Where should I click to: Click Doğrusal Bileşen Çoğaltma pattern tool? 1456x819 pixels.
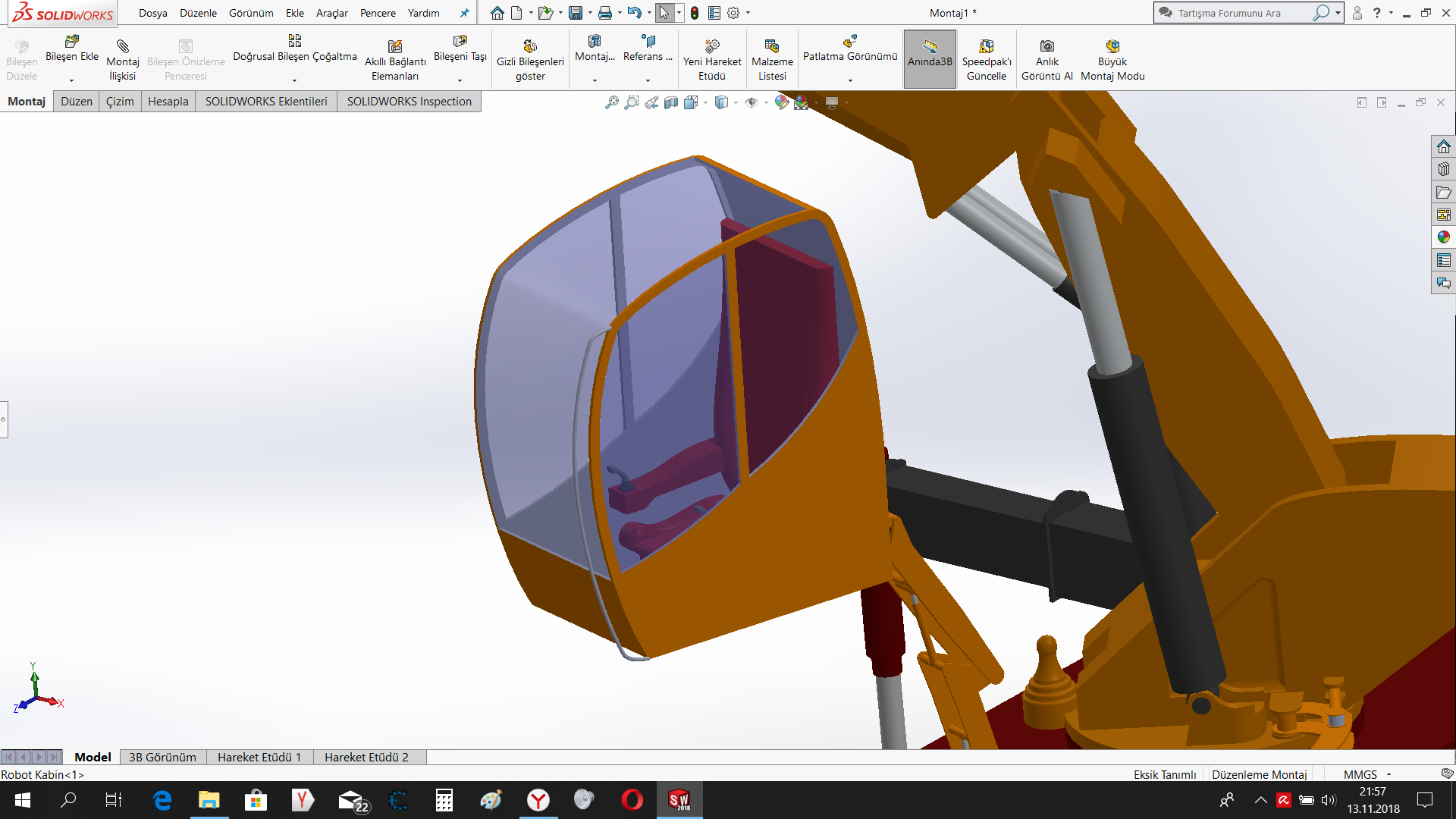pos(295,49)
